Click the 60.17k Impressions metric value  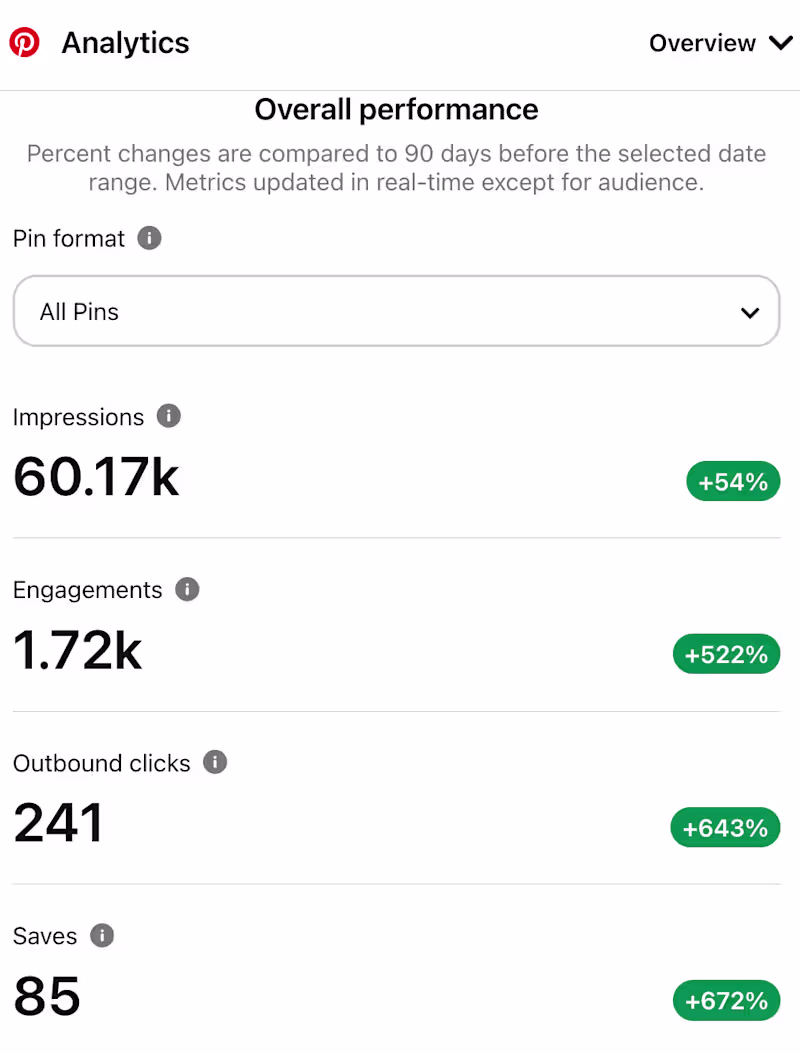click(95, 478)
